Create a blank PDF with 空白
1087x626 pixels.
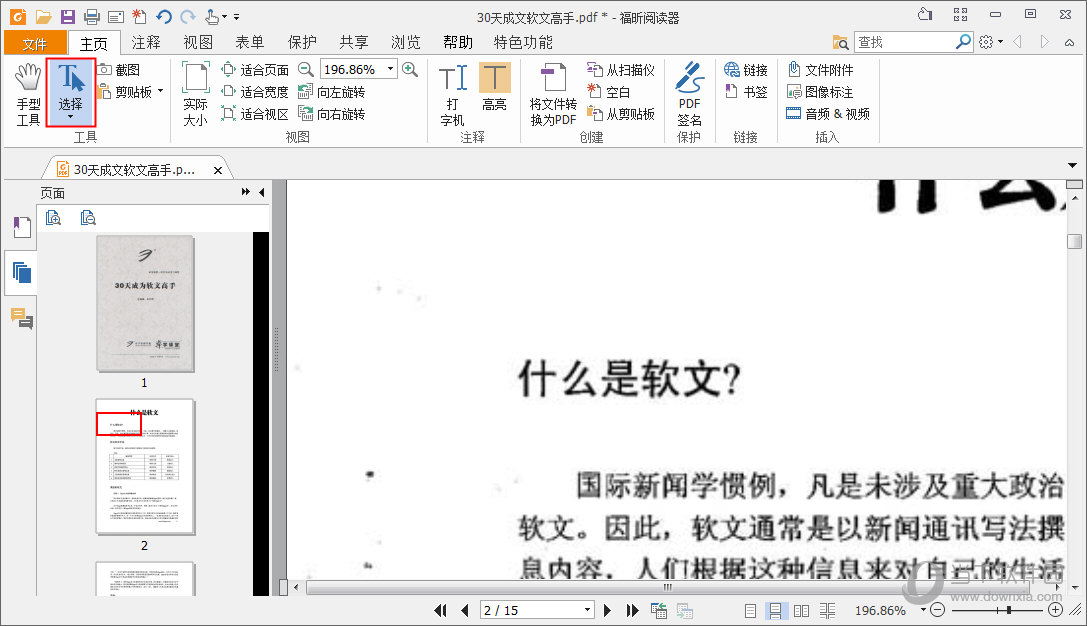click(x=617, y=91)
